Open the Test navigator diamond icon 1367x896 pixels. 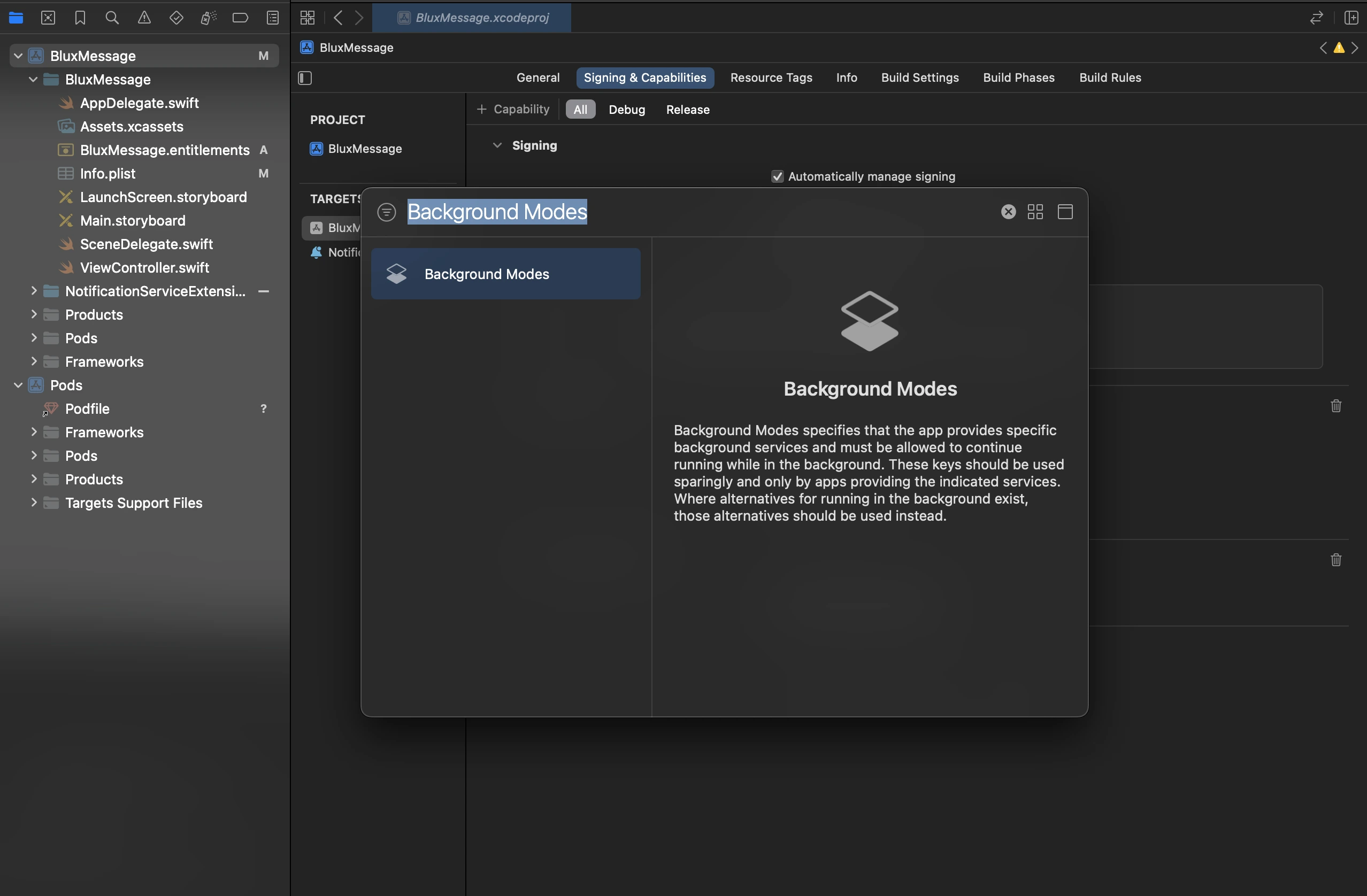tap(176, 18)
